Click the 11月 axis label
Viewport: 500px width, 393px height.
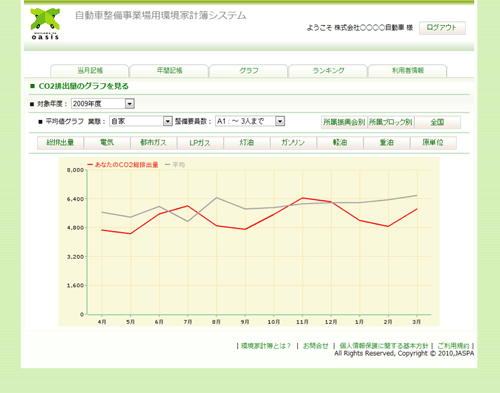[x=302, y=322]
